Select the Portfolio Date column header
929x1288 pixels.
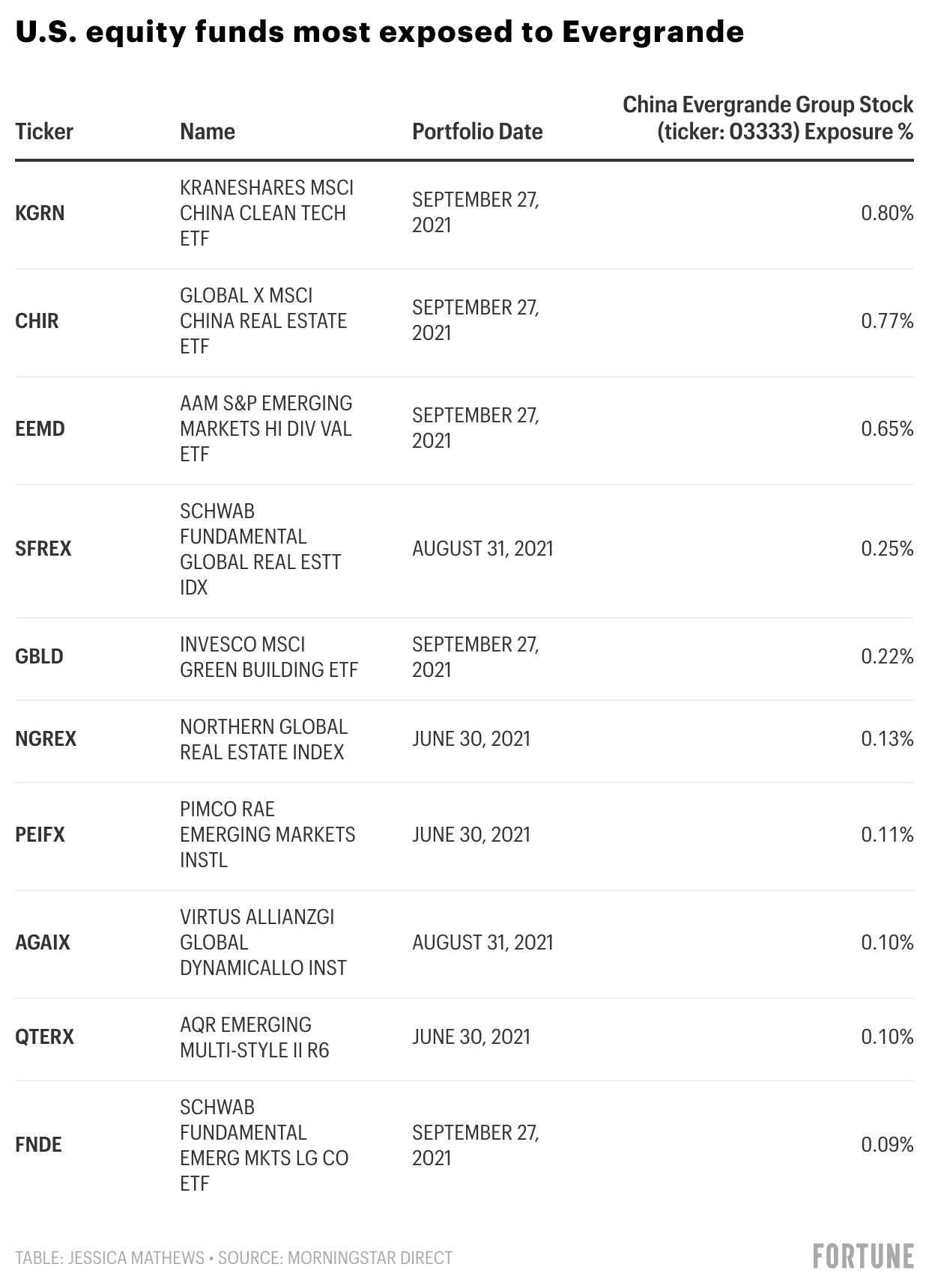pos(477,132)
